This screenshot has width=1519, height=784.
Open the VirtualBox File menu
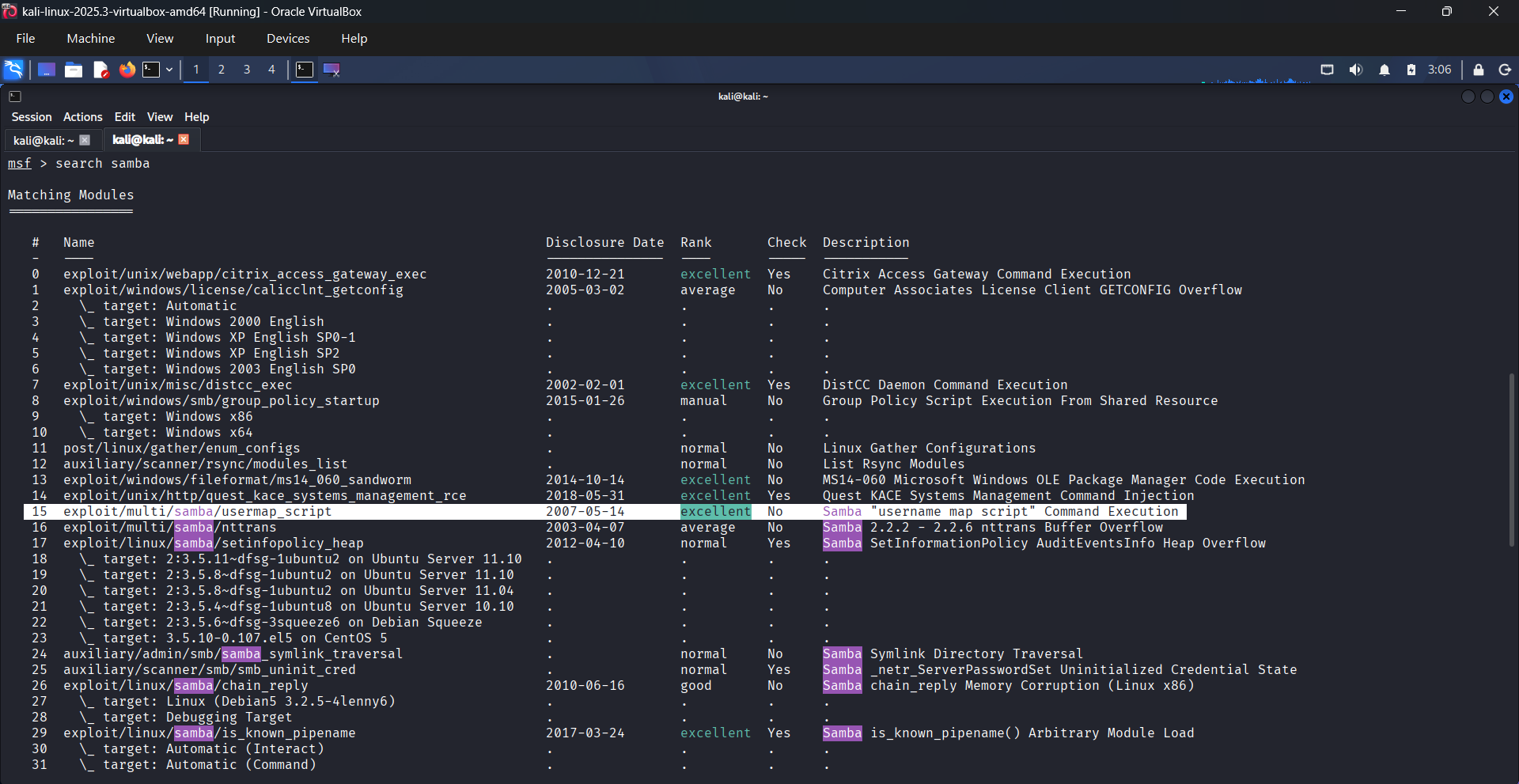click(25, 38)
